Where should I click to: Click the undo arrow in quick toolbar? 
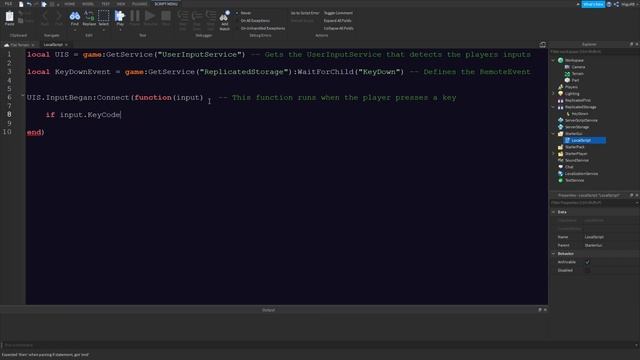tap(29, 4)
